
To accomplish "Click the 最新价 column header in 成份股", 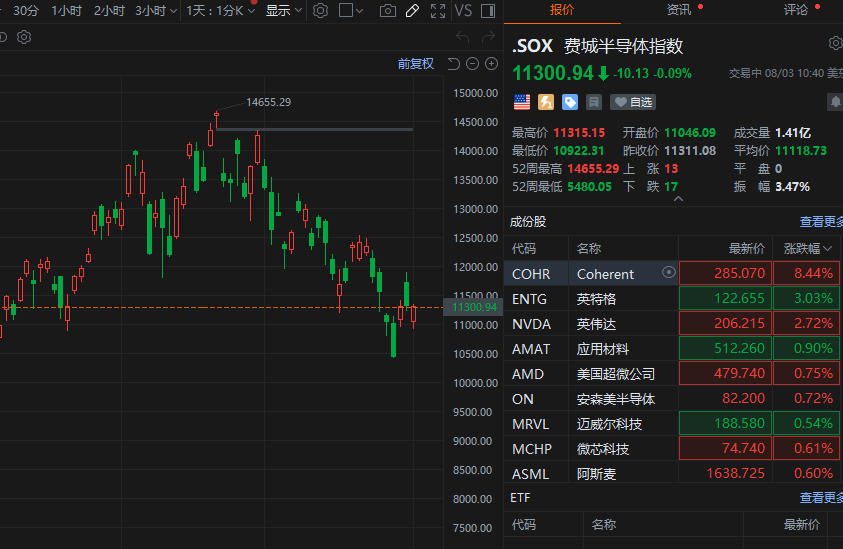I will (746, 248).
